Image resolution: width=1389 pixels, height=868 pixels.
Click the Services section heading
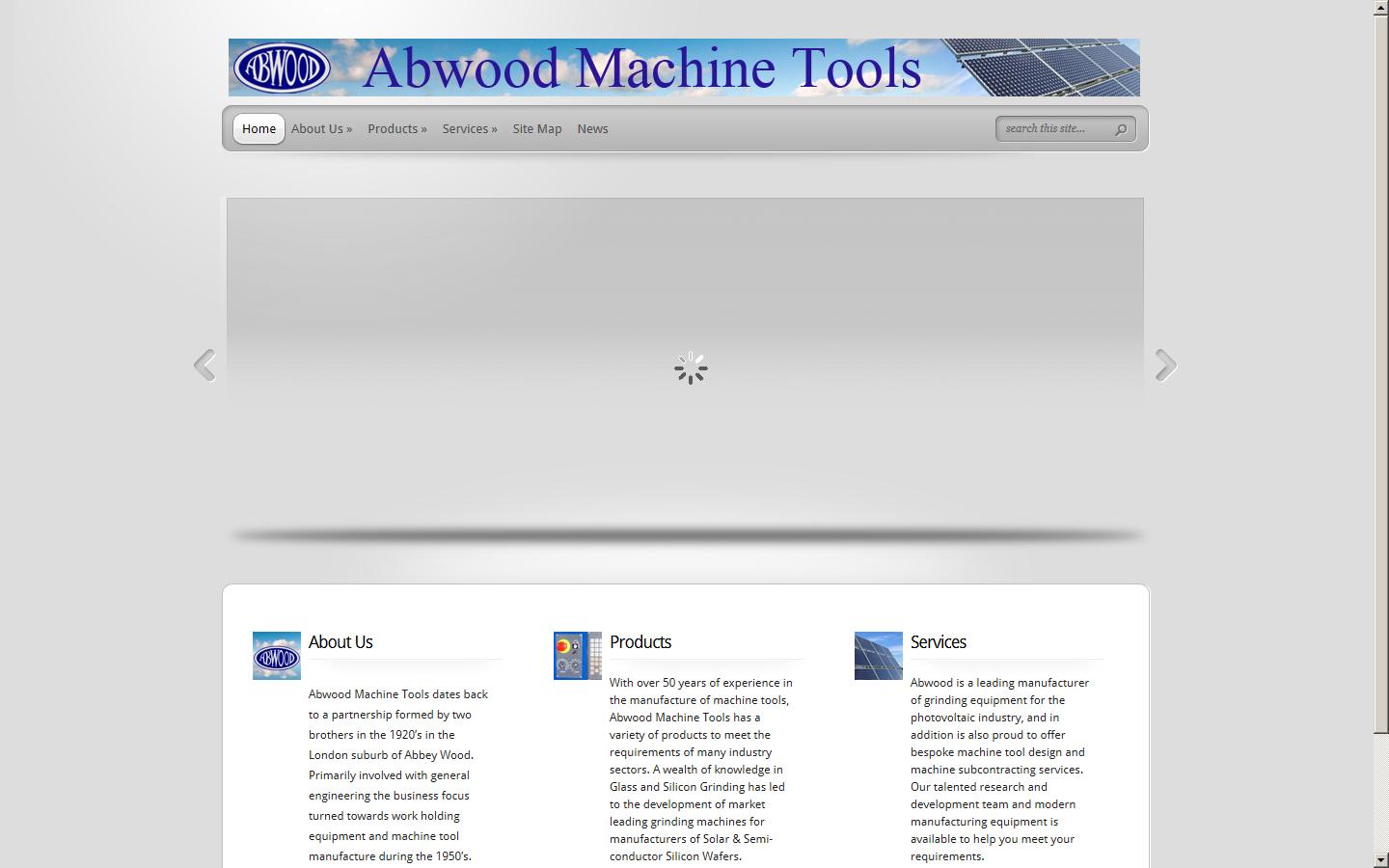[939, 642]
